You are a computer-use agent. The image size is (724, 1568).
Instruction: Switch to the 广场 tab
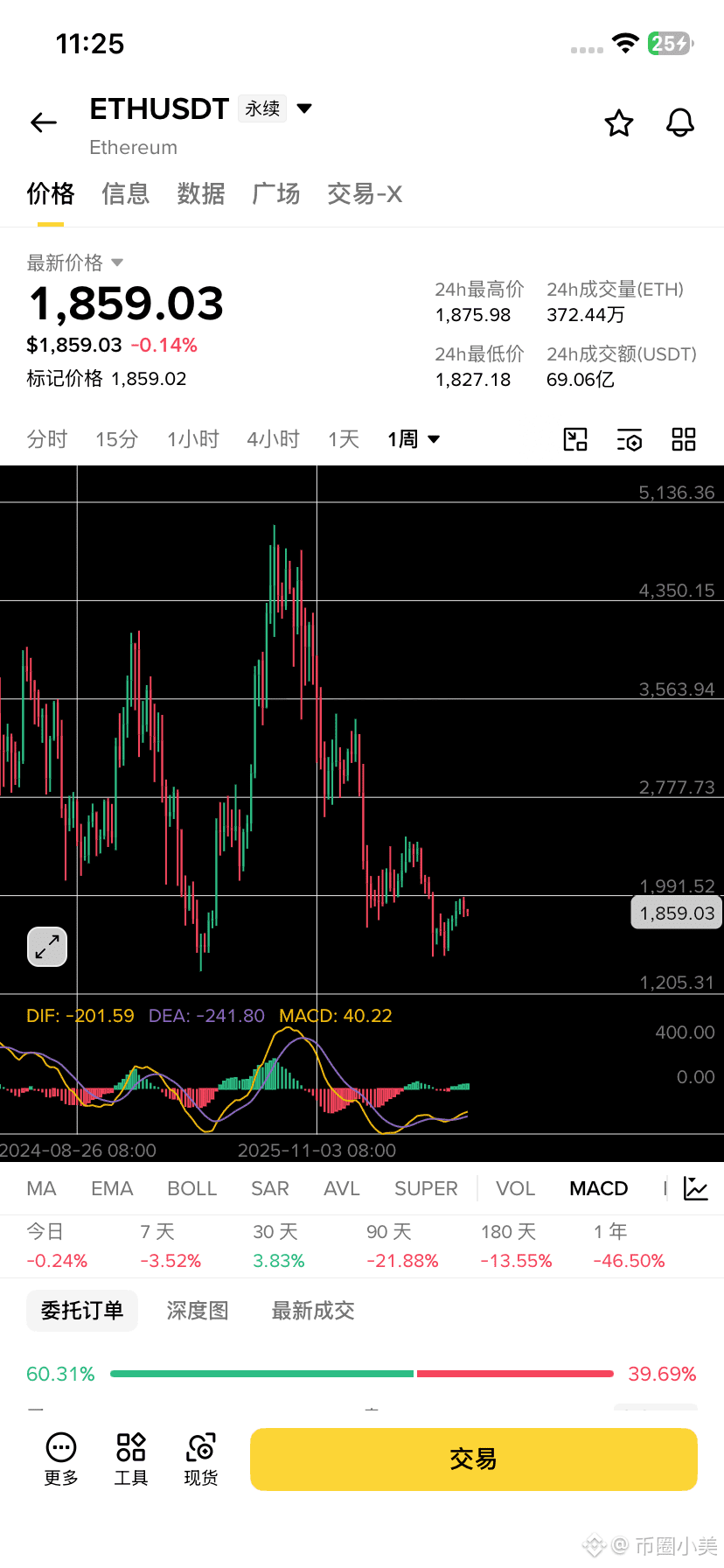click(276, 193)
